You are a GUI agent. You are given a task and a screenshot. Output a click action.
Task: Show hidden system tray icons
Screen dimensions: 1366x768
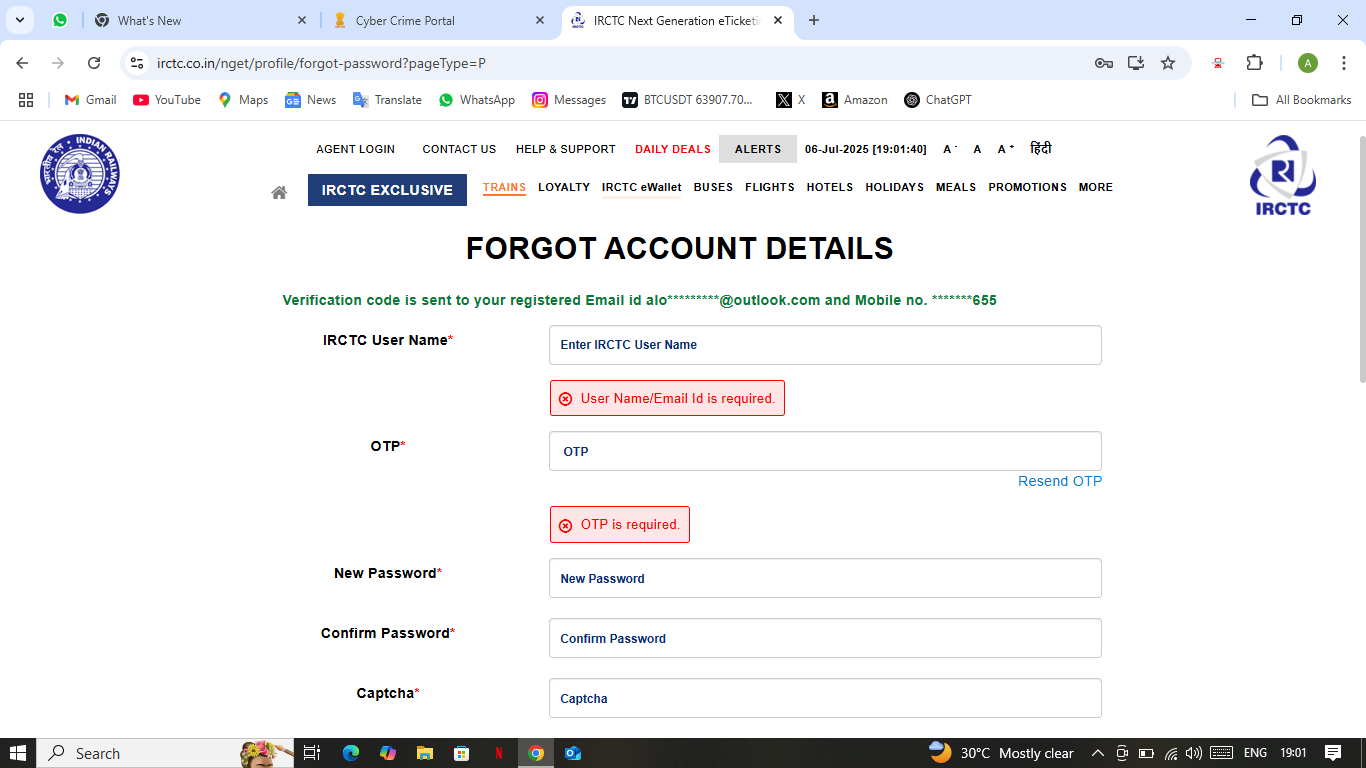point(1097,753)
